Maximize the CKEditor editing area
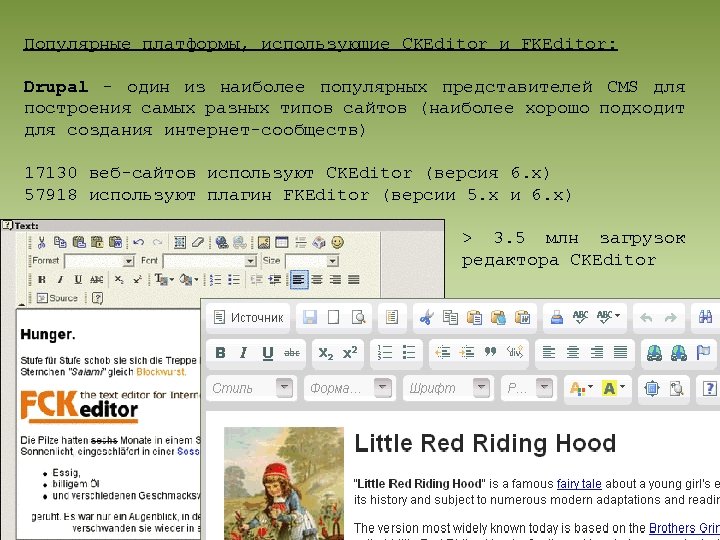 click(x=652, y=388)
